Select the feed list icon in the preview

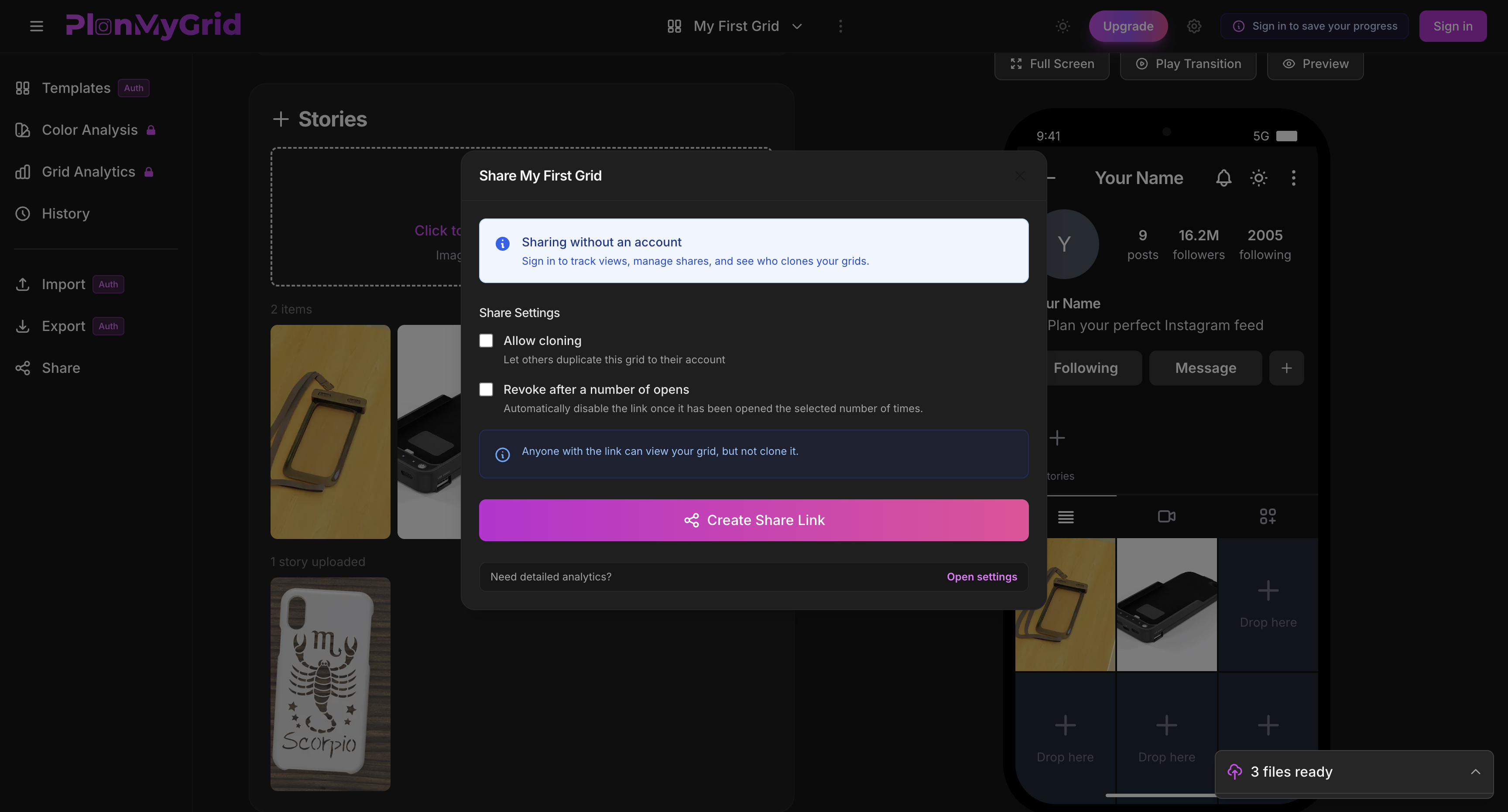1066,517
